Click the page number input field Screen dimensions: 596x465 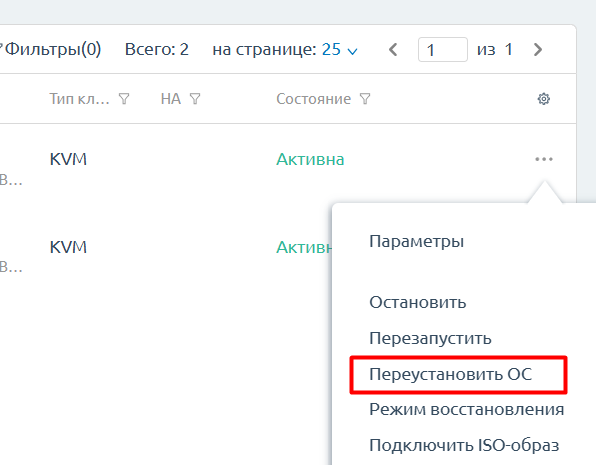click(443, 49)
